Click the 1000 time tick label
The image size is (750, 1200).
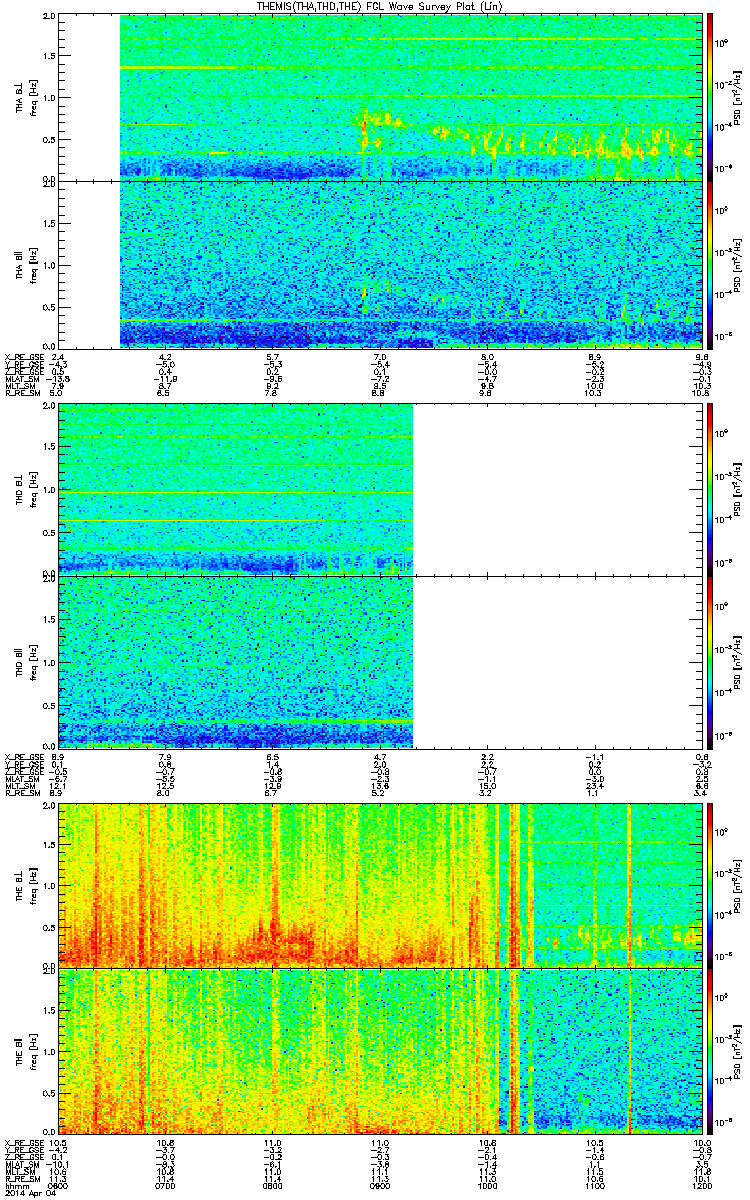[488, 1185]
